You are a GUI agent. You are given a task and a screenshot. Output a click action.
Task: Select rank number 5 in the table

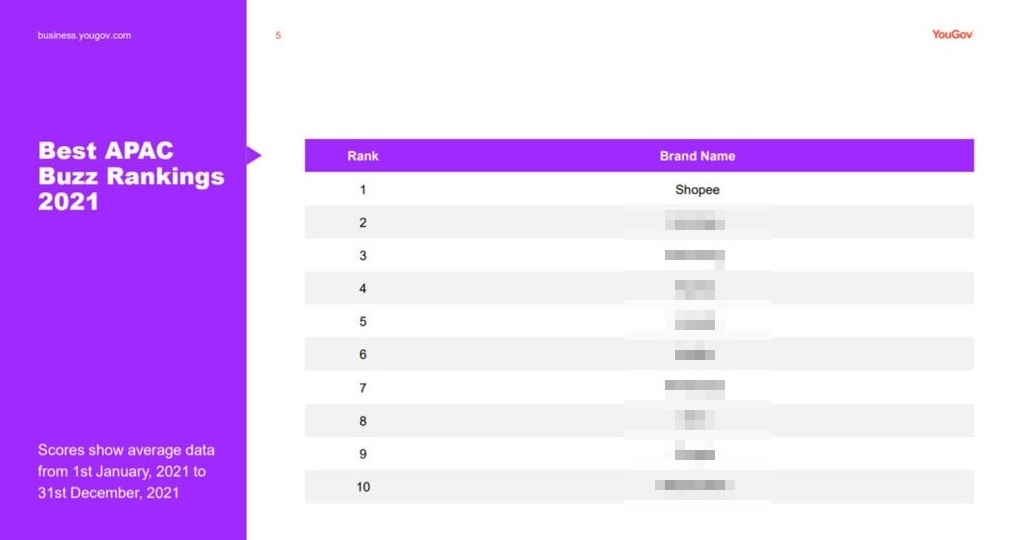pyautogui.click(x=363, y=321)
